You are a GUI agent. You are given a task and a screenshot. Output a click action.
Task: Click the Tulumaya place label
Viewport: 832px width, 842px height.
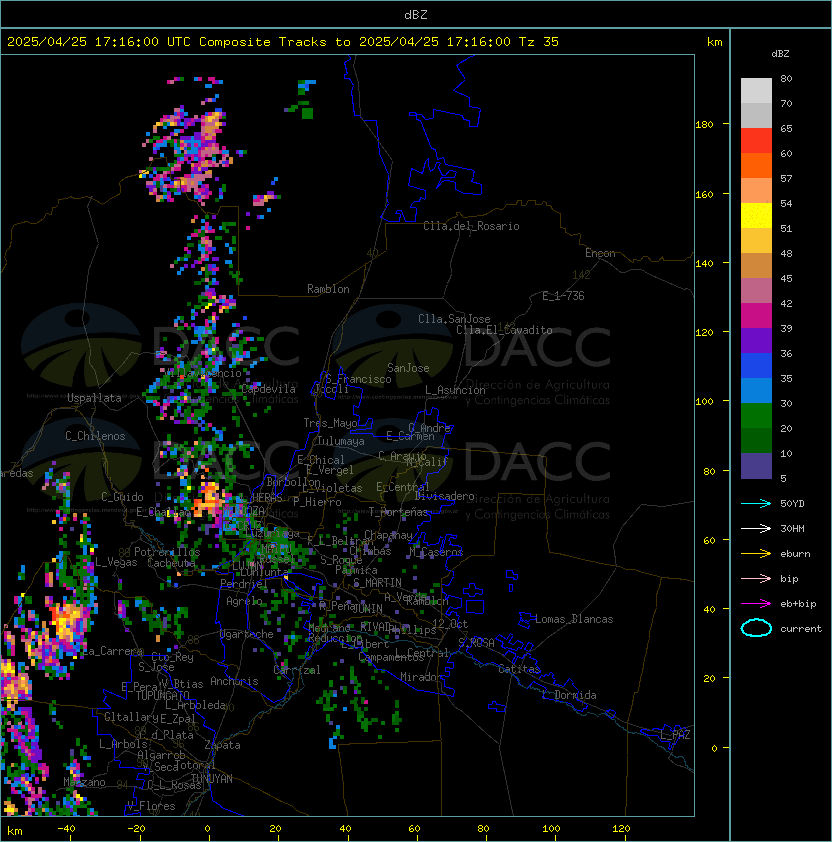(341, 441)
